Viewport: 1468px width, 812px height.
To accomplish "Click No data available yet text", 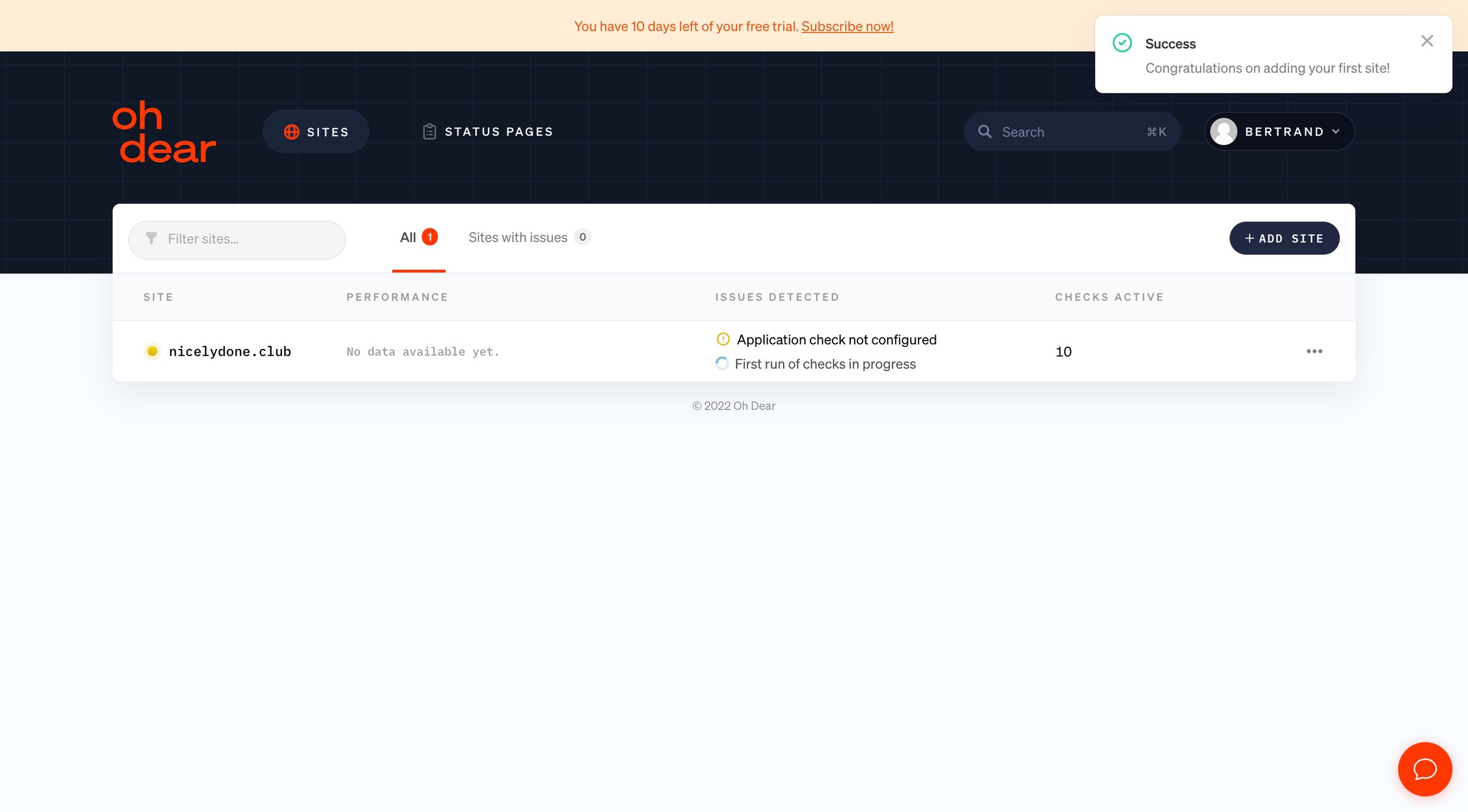I will tap(423, 352).
